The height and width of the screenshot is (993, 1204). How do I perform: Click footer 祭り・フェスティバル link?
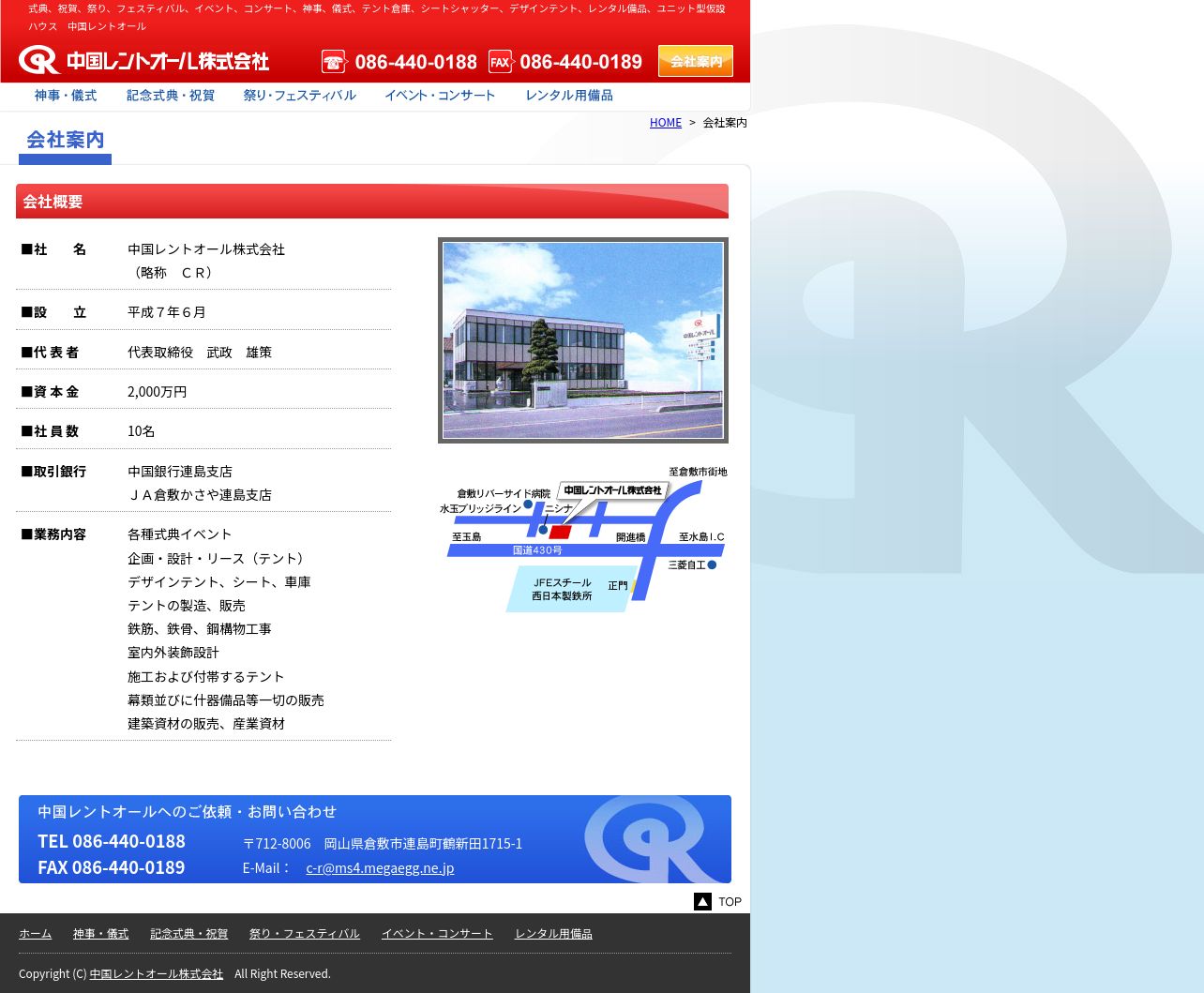305,934
